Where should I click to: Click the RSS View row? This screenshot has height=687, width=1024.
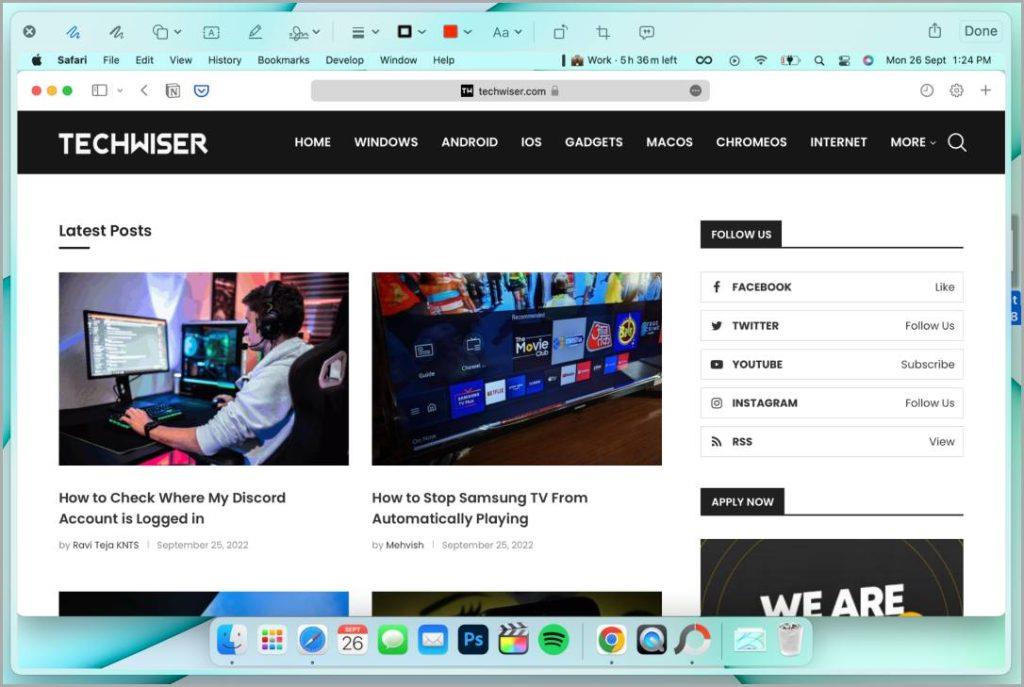point(831,441)
